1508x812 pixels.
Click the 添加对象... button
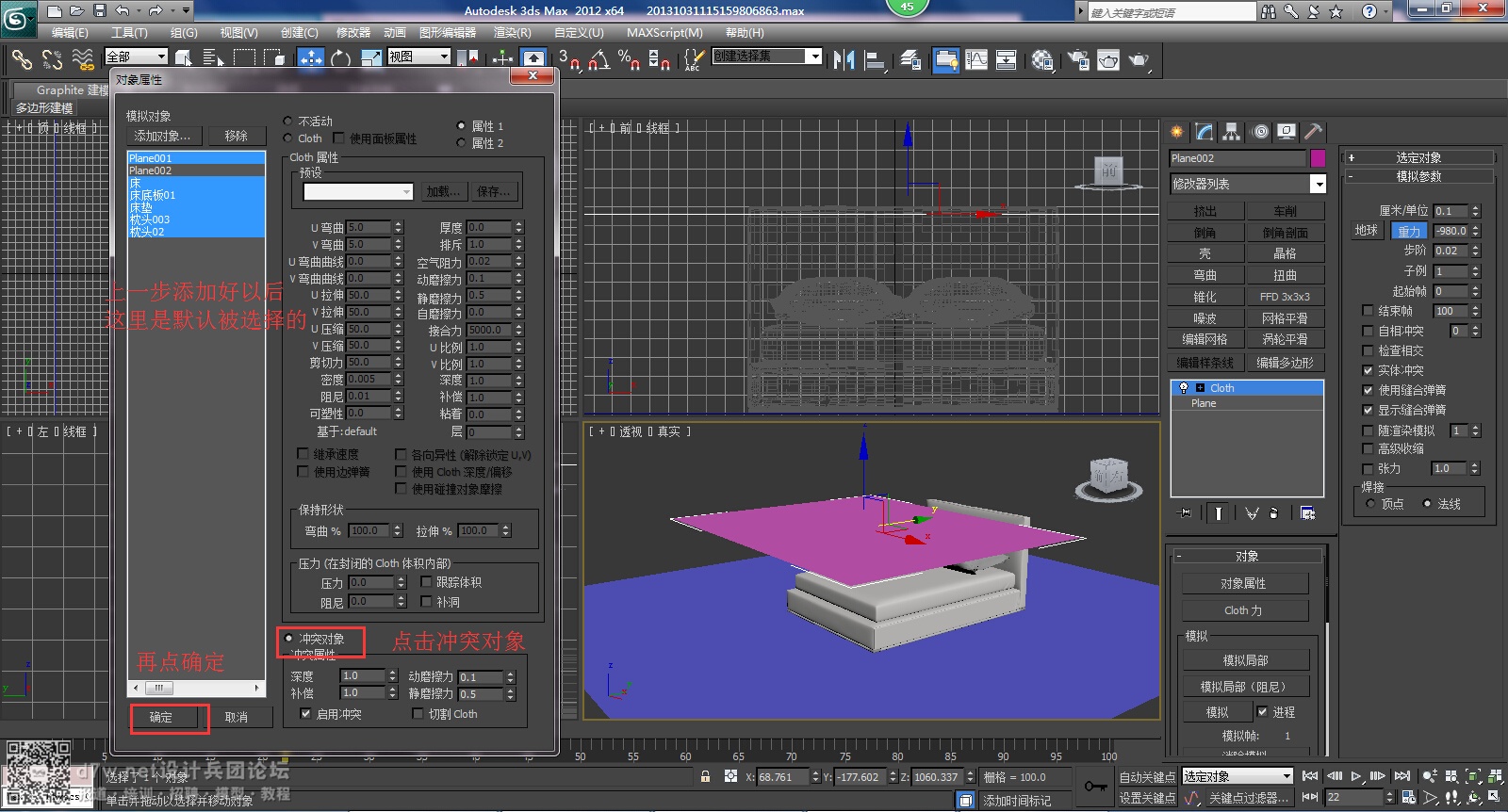tap(162, 136)
